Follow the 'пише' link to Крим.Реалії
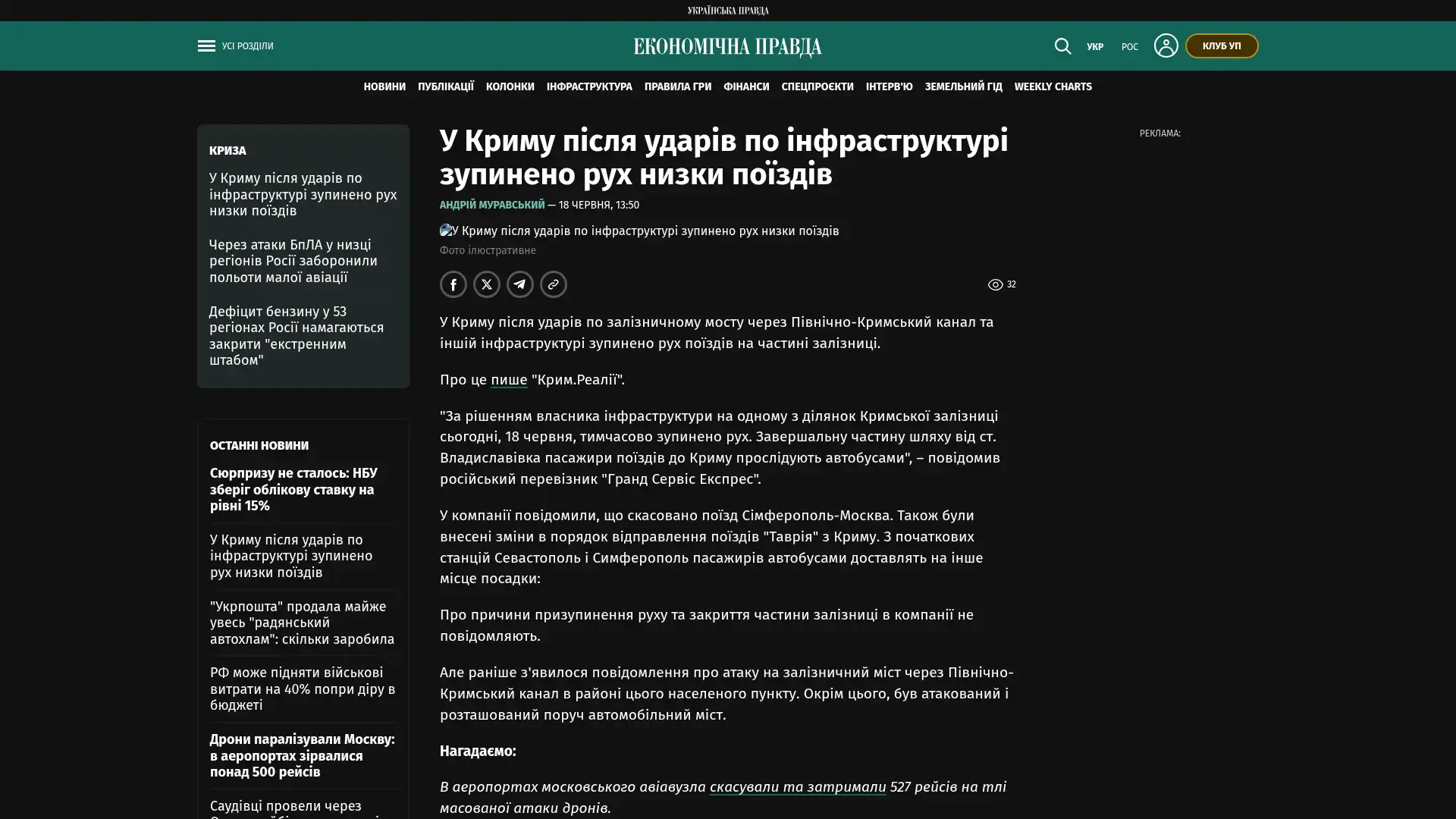This screenshot has width=1456, height=819. [509, 379]
